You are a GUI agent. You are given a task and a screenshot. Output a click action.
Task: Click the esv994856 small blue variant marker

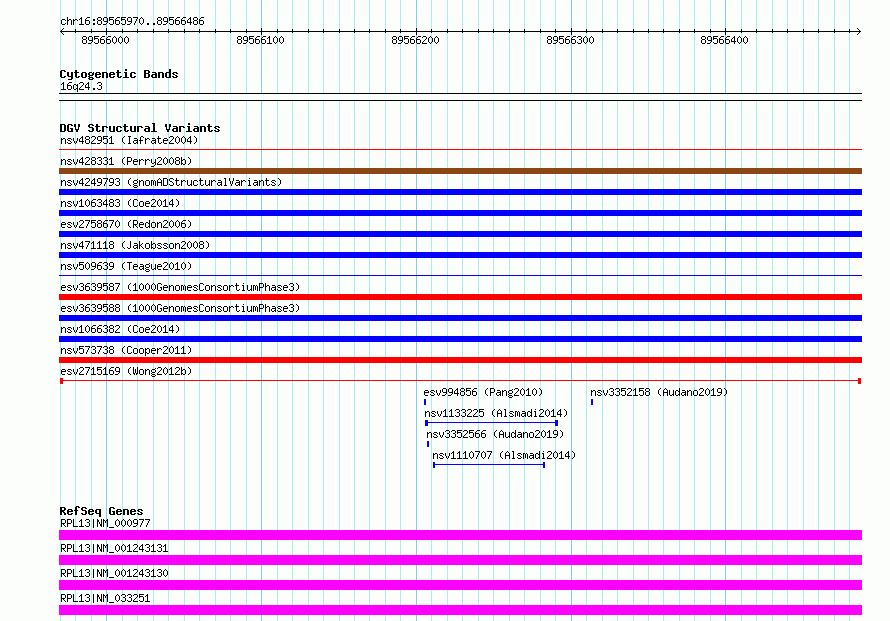coord(425,402)
